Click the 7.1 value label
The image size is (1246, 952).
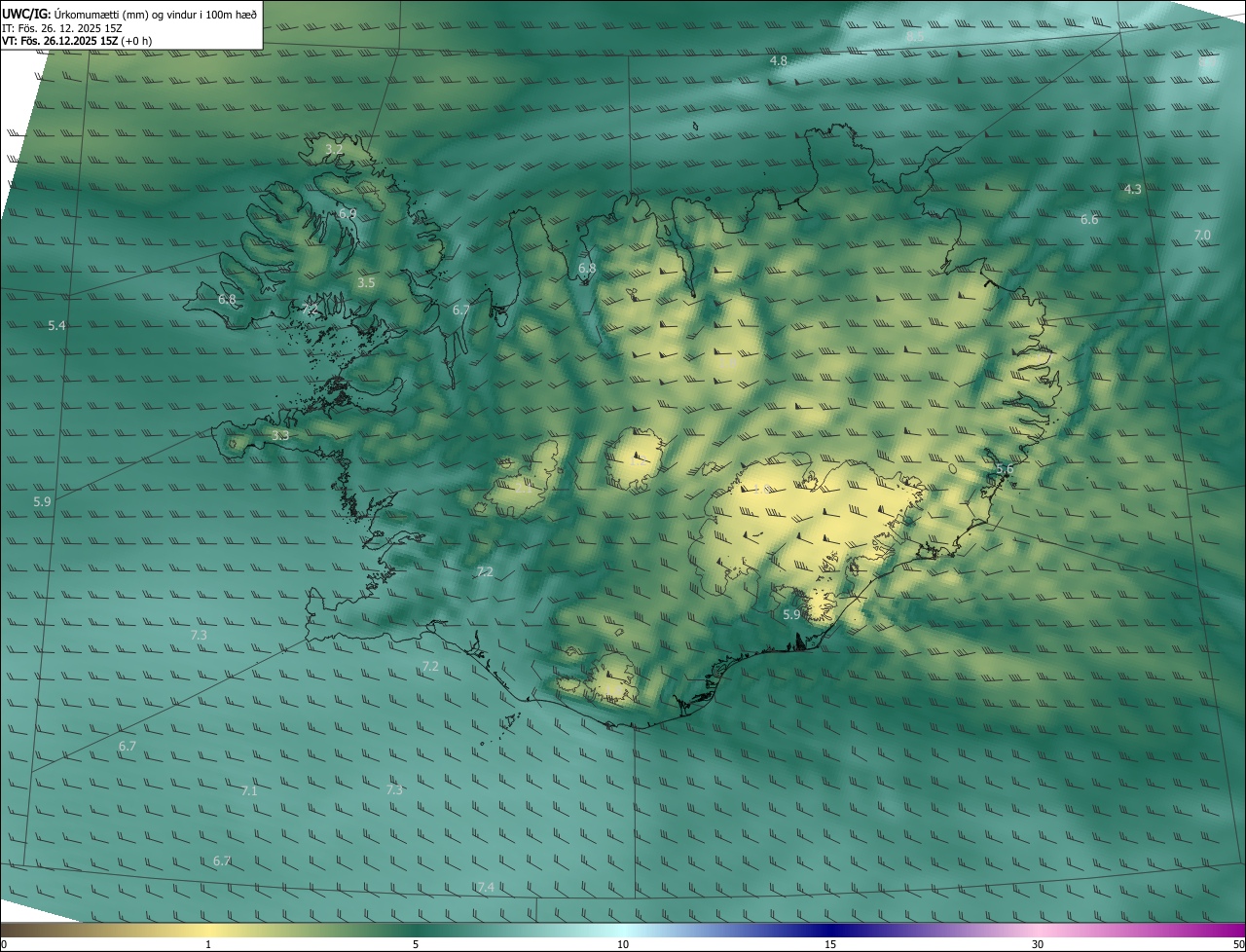coord(249,790)
